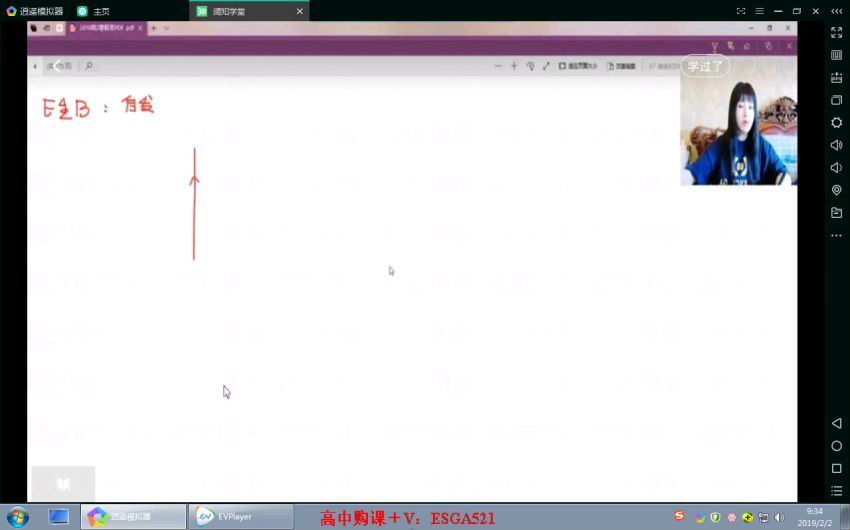This screenshot has height=530, width=850.
Task: Open the system volume speaker tray icon
Action: pos(779,518)
